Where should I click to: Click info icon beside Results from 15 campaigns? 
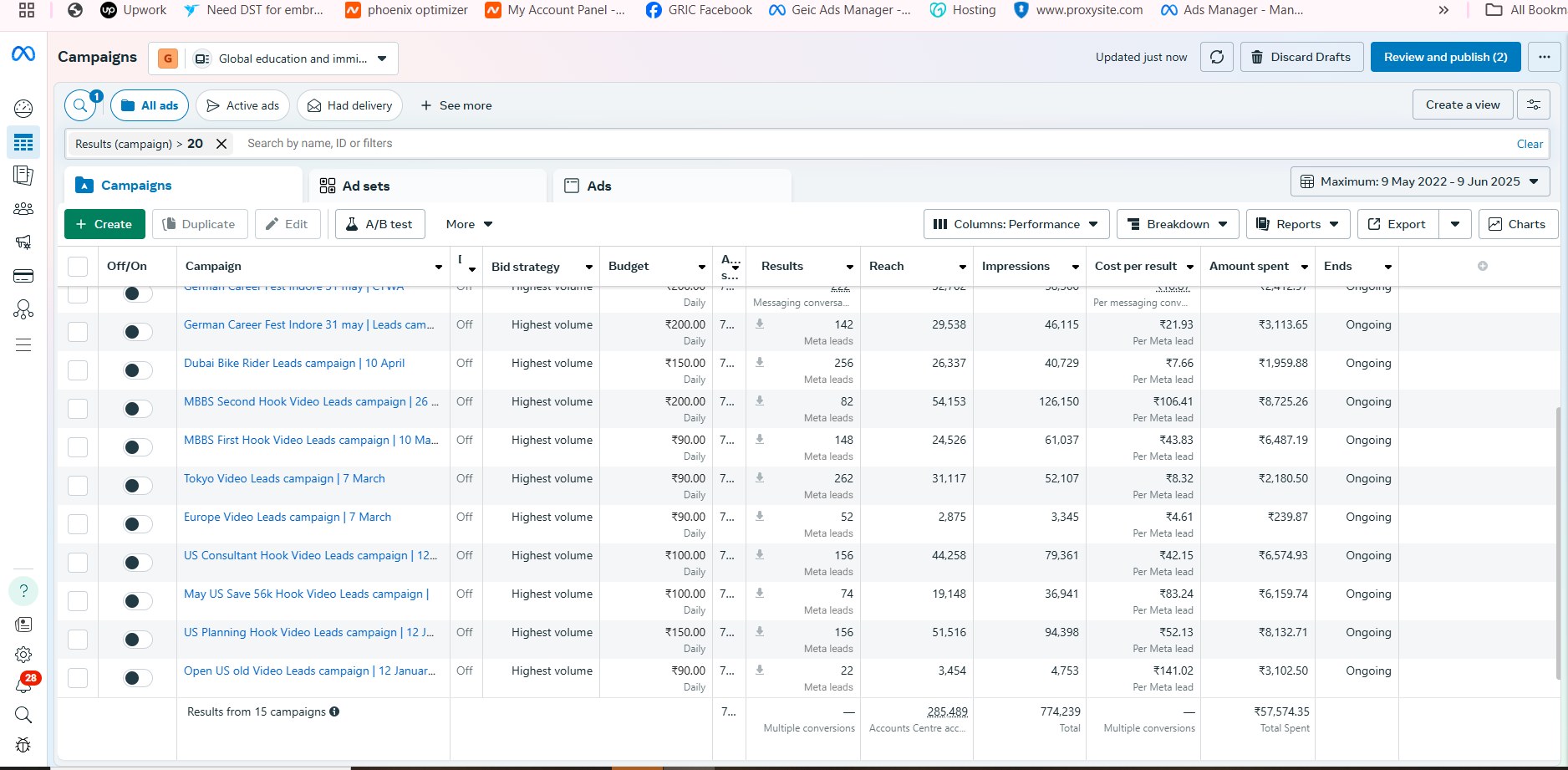[334, 711]
